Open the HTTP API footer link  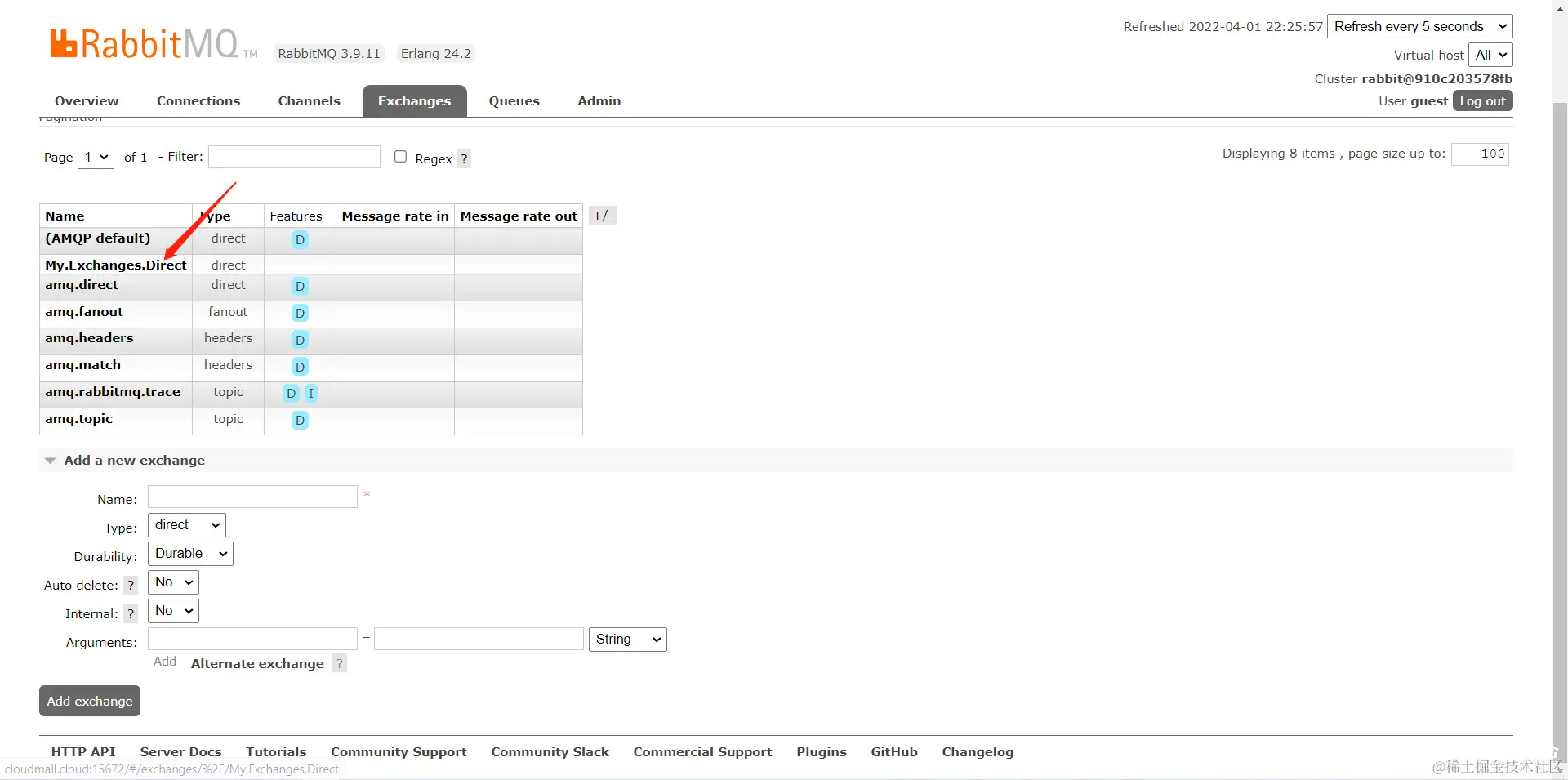(83, 752)
